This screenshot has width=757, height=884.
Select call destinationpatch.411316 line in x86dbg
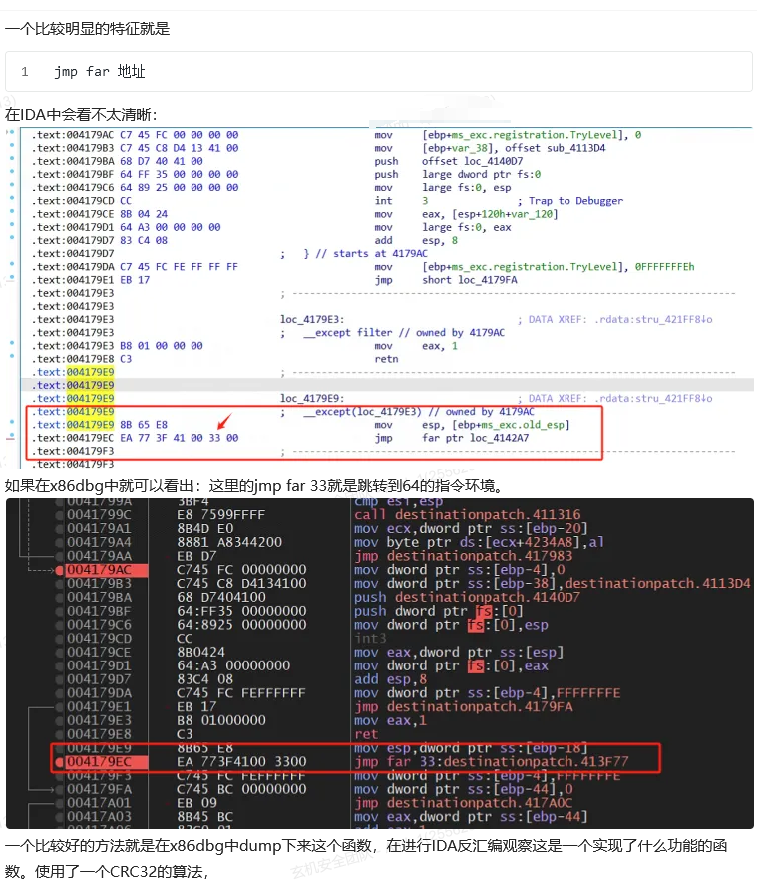[467, 514]
